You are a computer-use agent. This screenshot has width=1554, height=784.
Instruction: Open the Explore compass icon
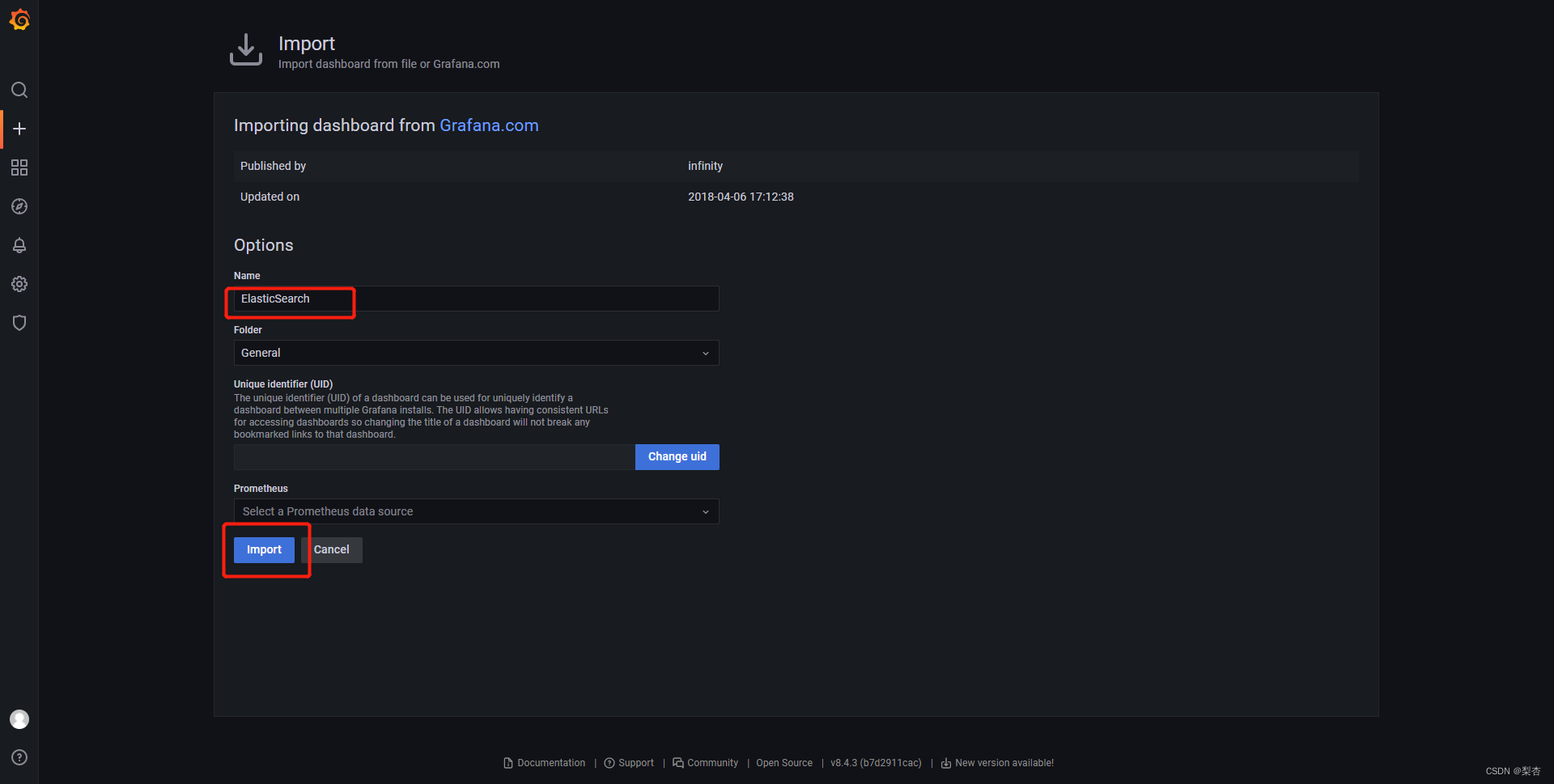tap(19, 206)
